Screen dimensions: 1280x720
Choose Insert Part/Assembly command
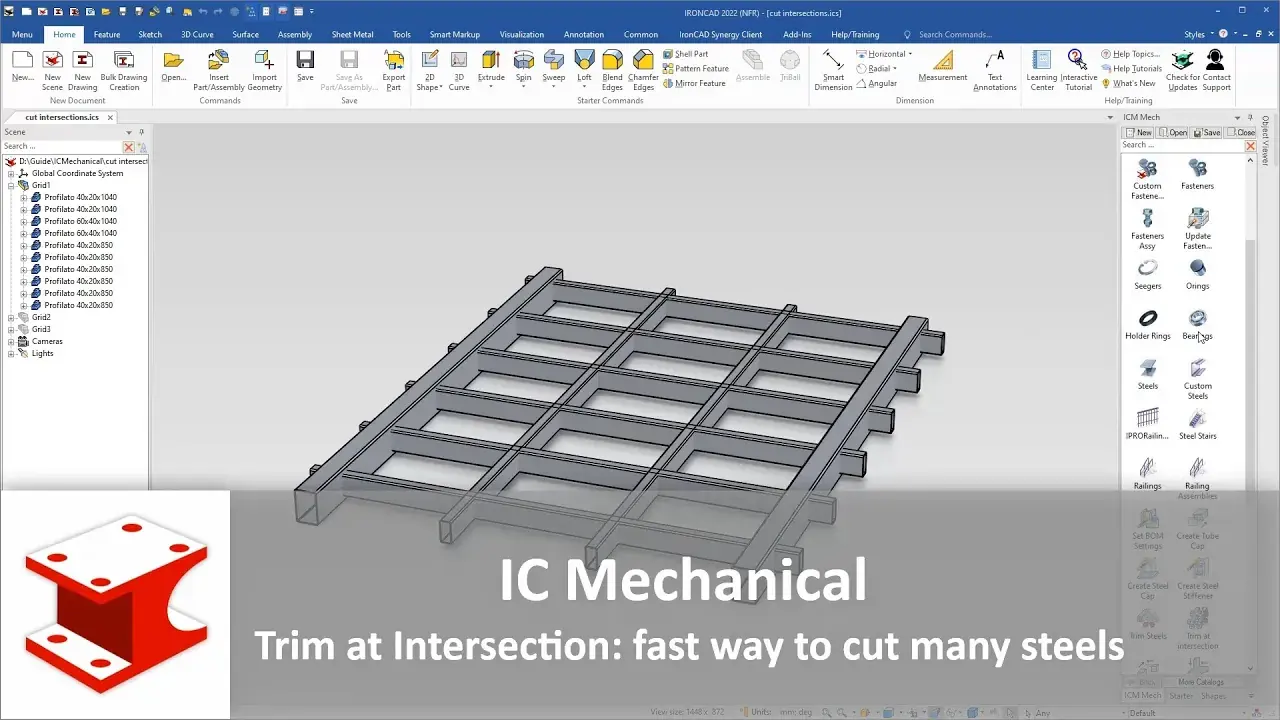pyautogui.click(x=218, y=69)
